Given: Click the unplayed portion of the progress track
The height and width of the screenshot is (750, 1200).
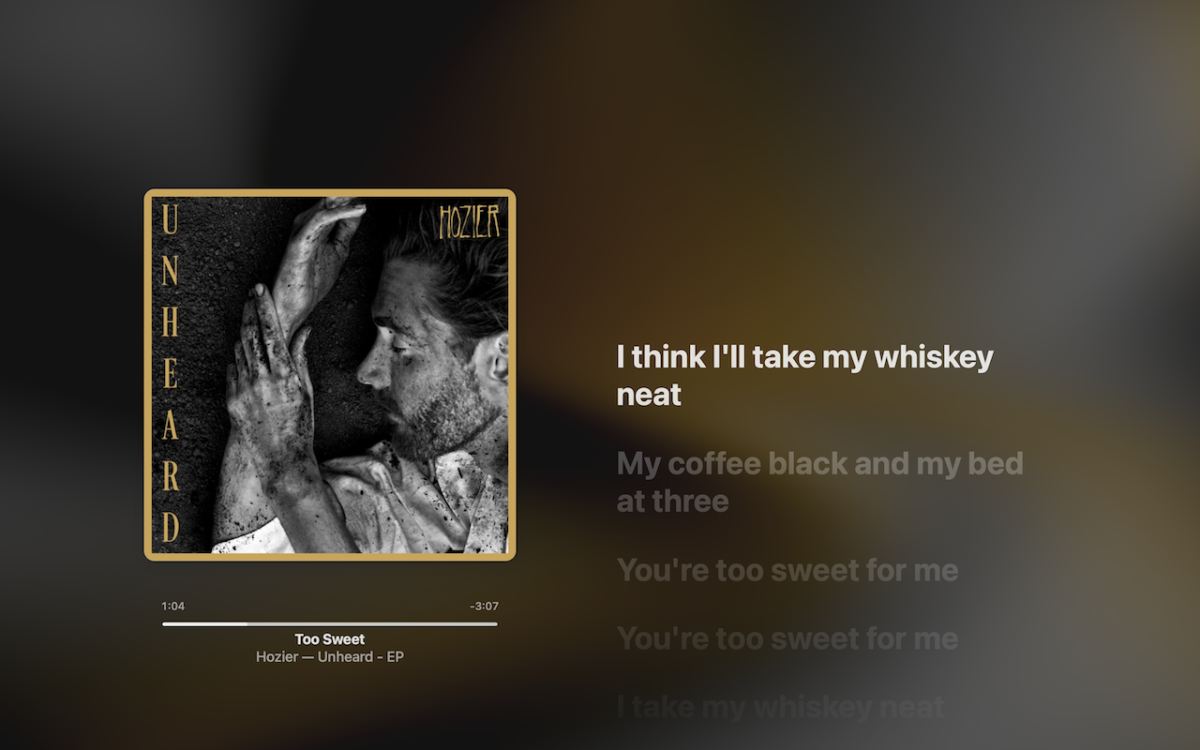Looking at the screenshot, I should [x=372, y=624].
